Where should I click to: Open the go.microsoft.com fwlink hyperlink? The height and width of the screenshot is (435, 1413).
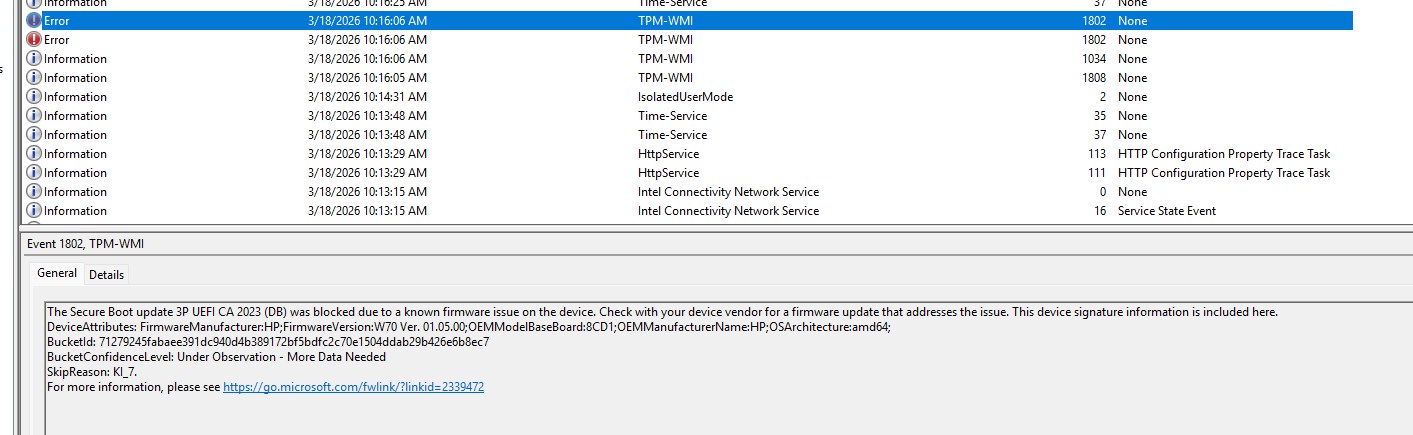point(353,387)
